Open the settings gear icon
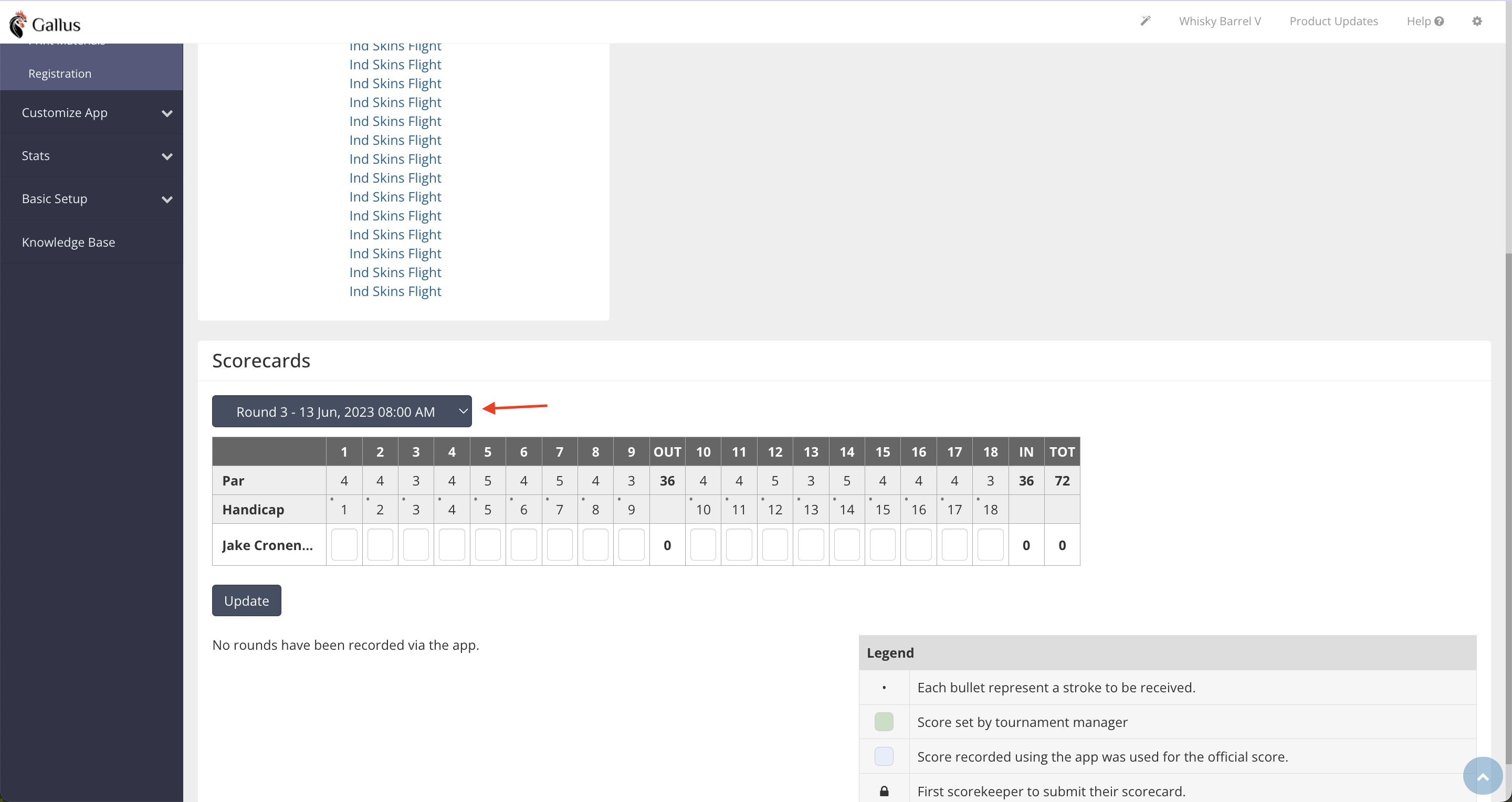 (1477, 21)
